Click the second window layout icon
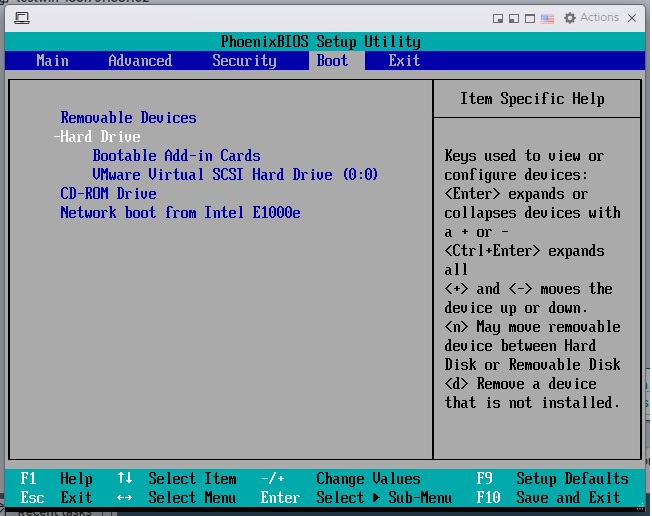 point(514,18)
